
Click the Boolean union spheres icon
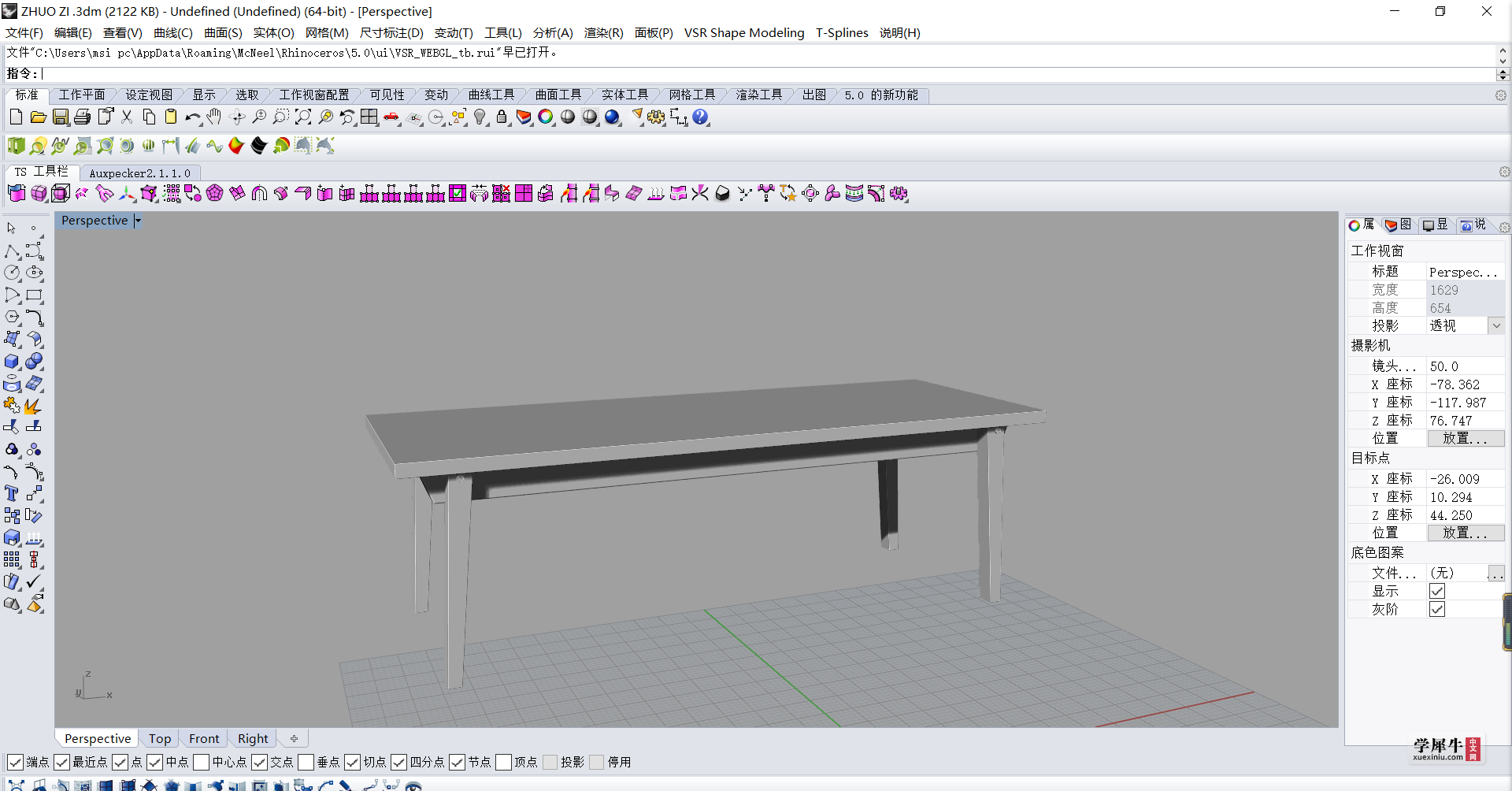pos(34,362)
